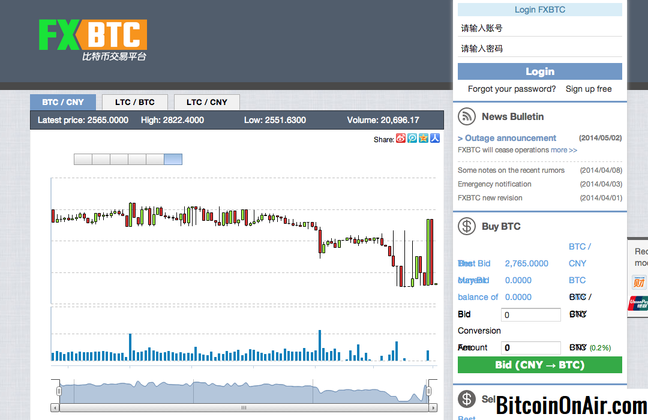Image resolution: width=648 pixels, height=420 pixels.
Task: Switch to the LTC / BTC tab
Action: click(135, 102)
